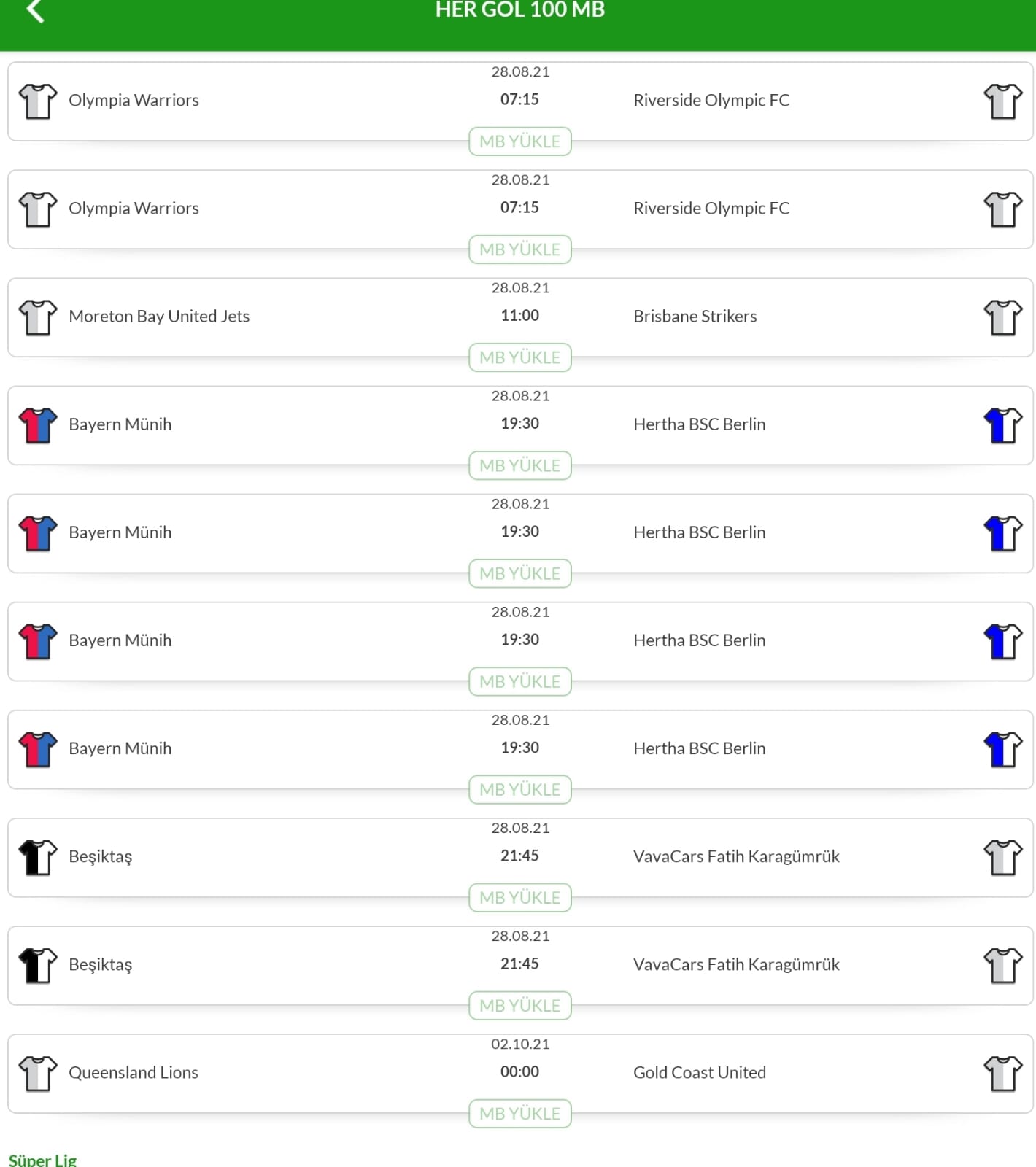Tap Gold Coast United jersey icon
The image size is (1036, 1167).
[x=1003, y=1074]
